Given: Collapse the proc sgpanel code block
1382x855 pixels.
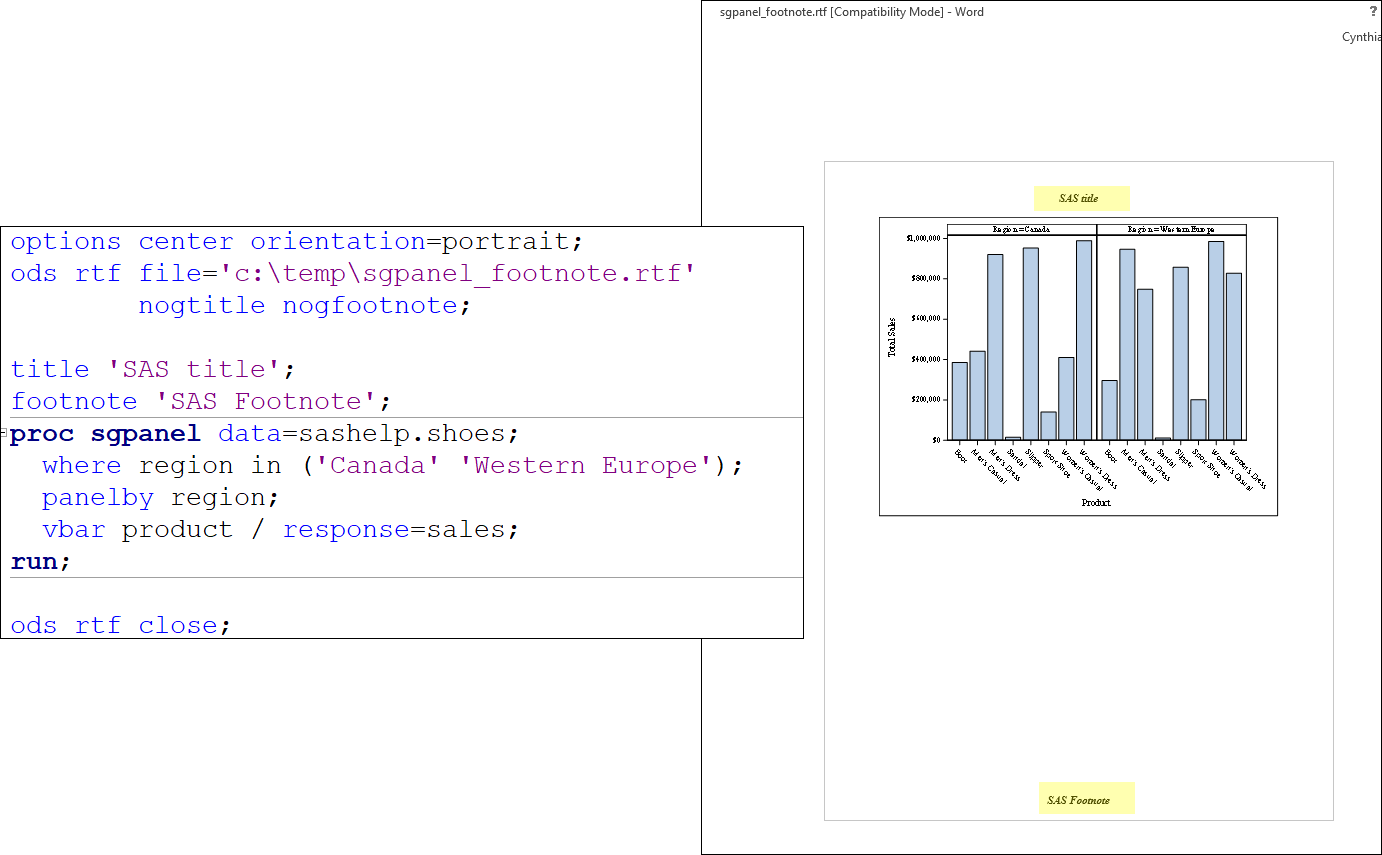Looking at the screenshot, I should click(x=4, y=433).
